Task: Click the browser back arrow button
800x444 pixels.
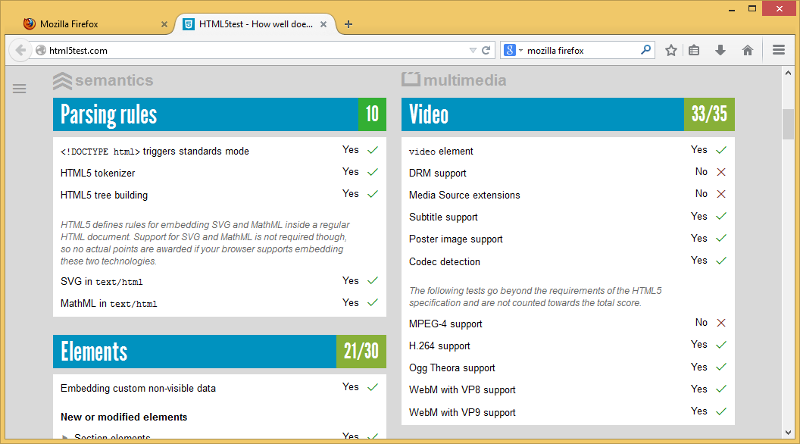Action: pos(19,49)
